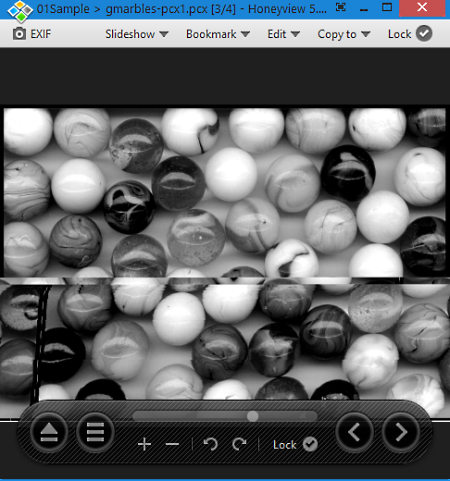
Task: Click the eject/open file icon
Action: (x=49, y=432)
